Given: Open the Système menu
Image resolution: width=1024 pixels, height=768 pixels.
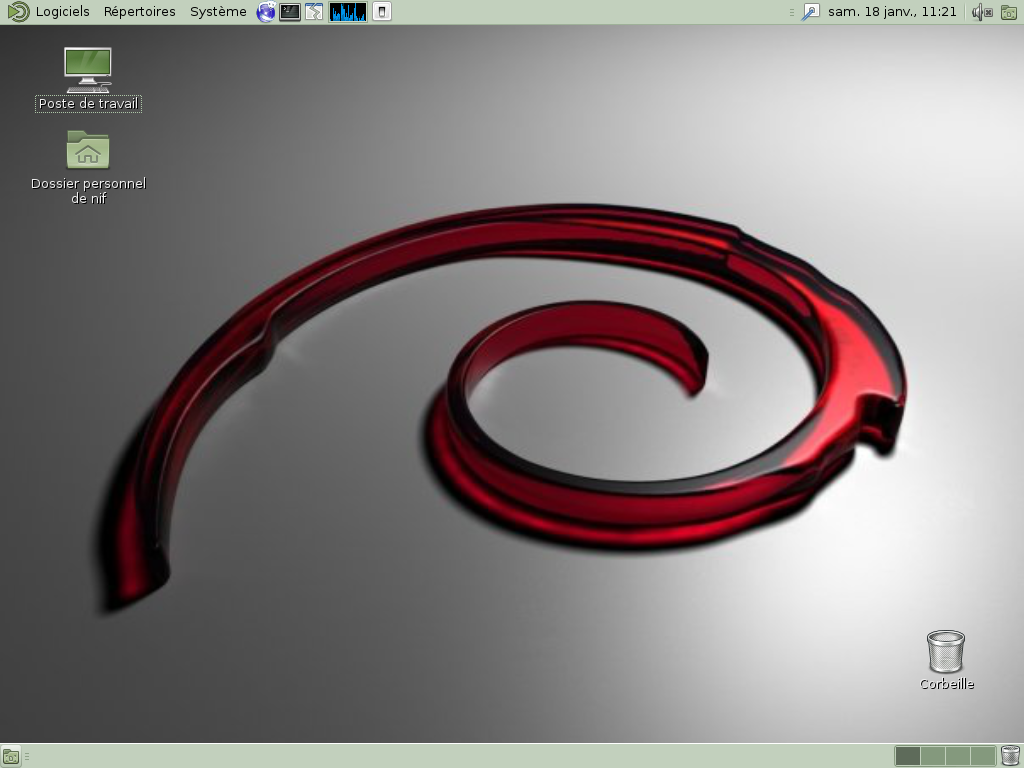Looking at the screenshot, I should tap(218, 12).
